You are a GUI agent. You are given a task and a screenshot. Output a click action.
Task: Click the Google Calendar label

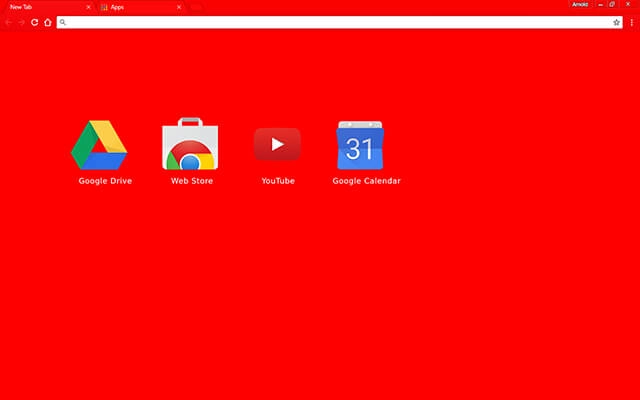tap(367, 181)
